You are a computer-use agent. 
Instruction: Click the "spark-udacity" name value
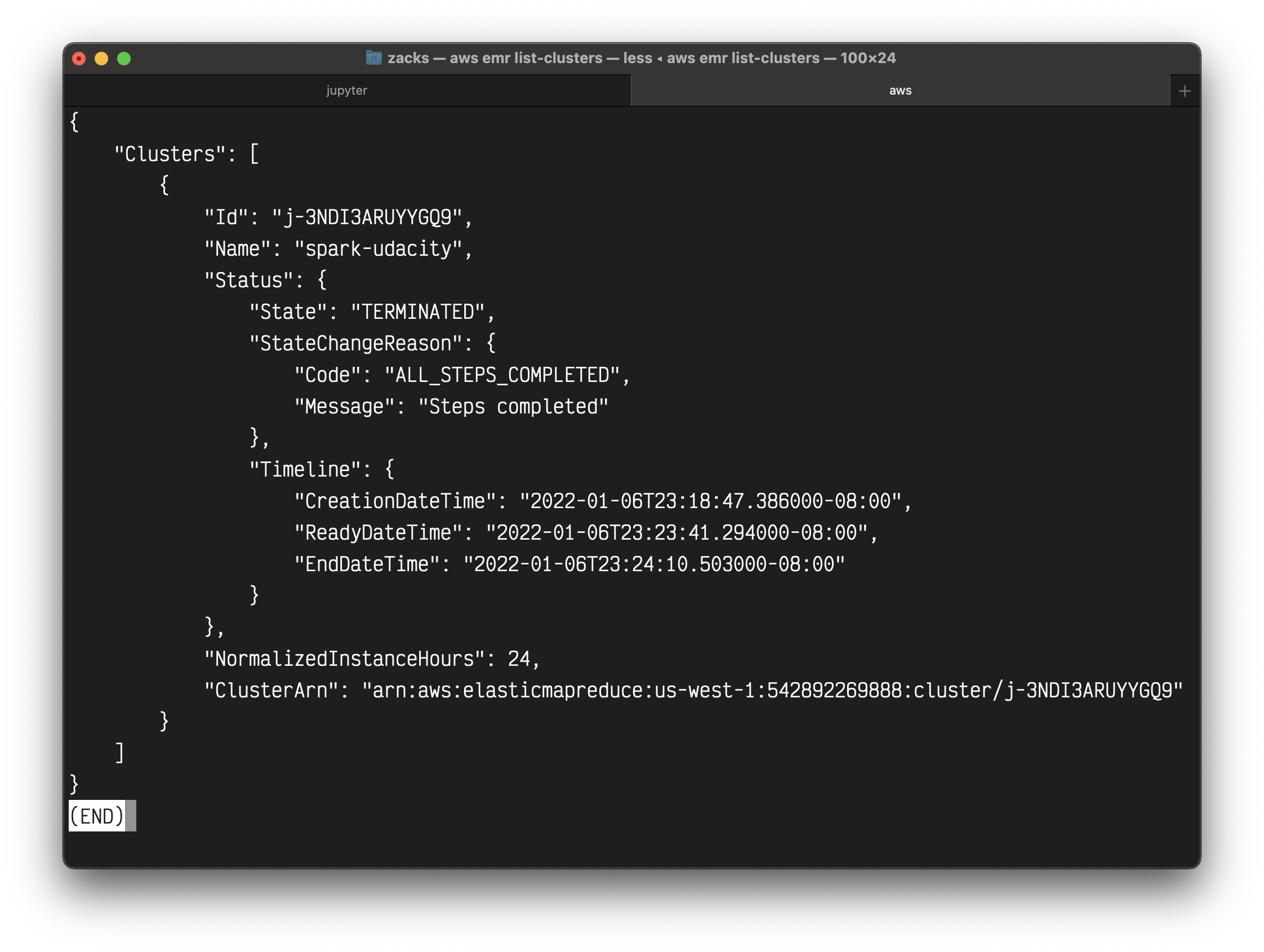click(383, 249)
